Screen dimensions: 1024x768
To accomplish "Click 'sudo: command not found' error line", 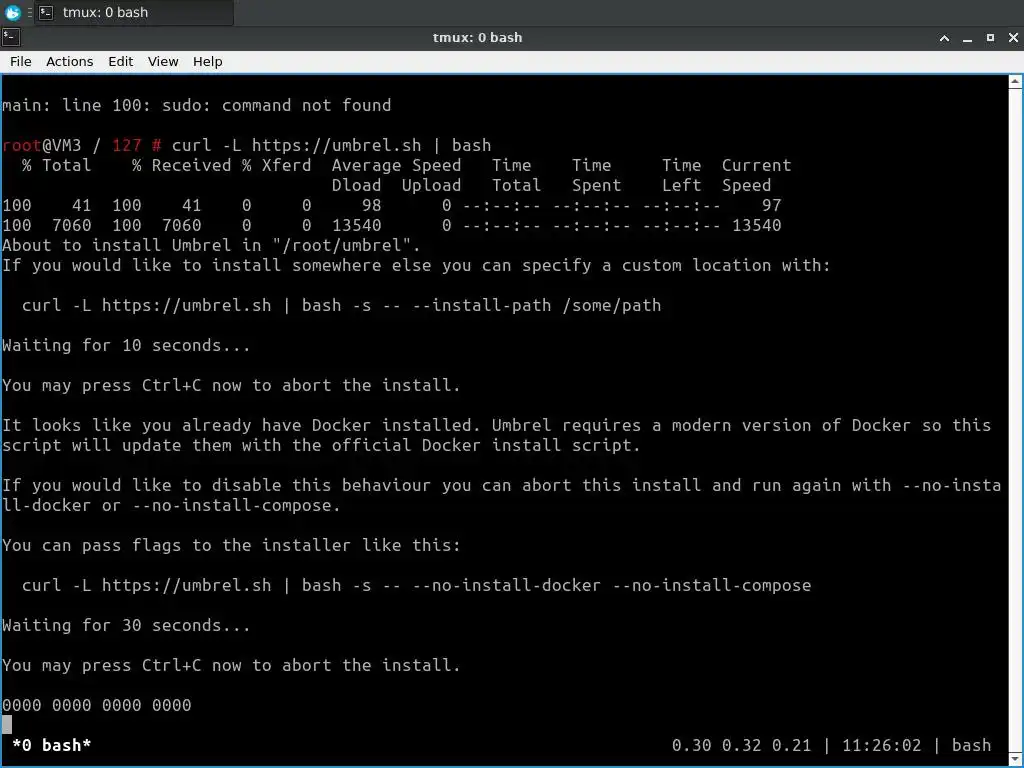I will [197, 105].
